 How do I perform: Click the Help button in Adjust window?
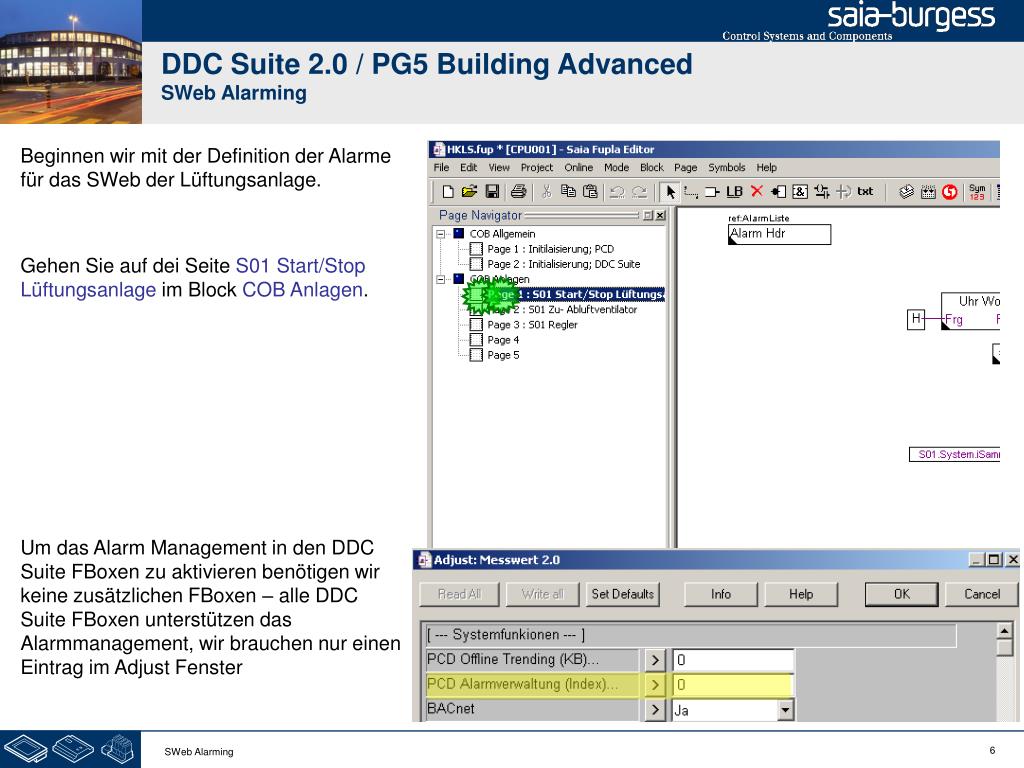point(801,594)
